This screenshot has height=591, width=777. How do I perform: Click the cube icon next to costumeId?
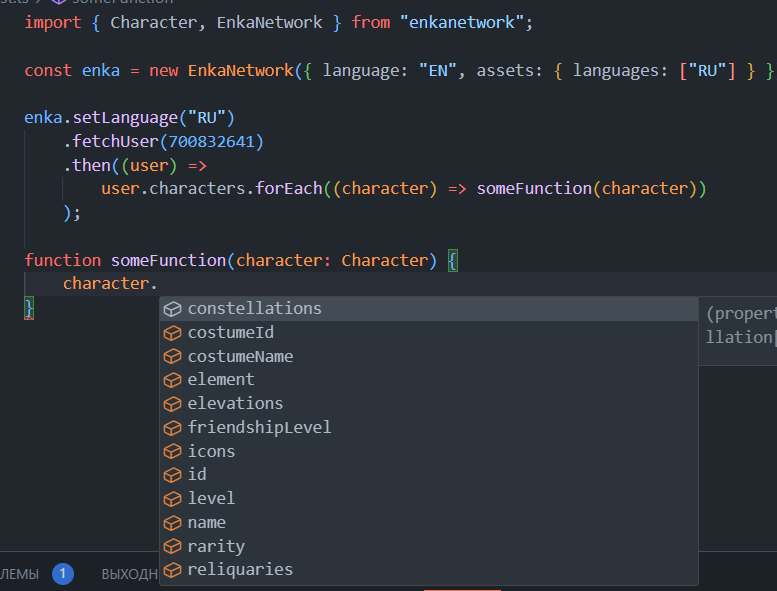click(172, 333)
